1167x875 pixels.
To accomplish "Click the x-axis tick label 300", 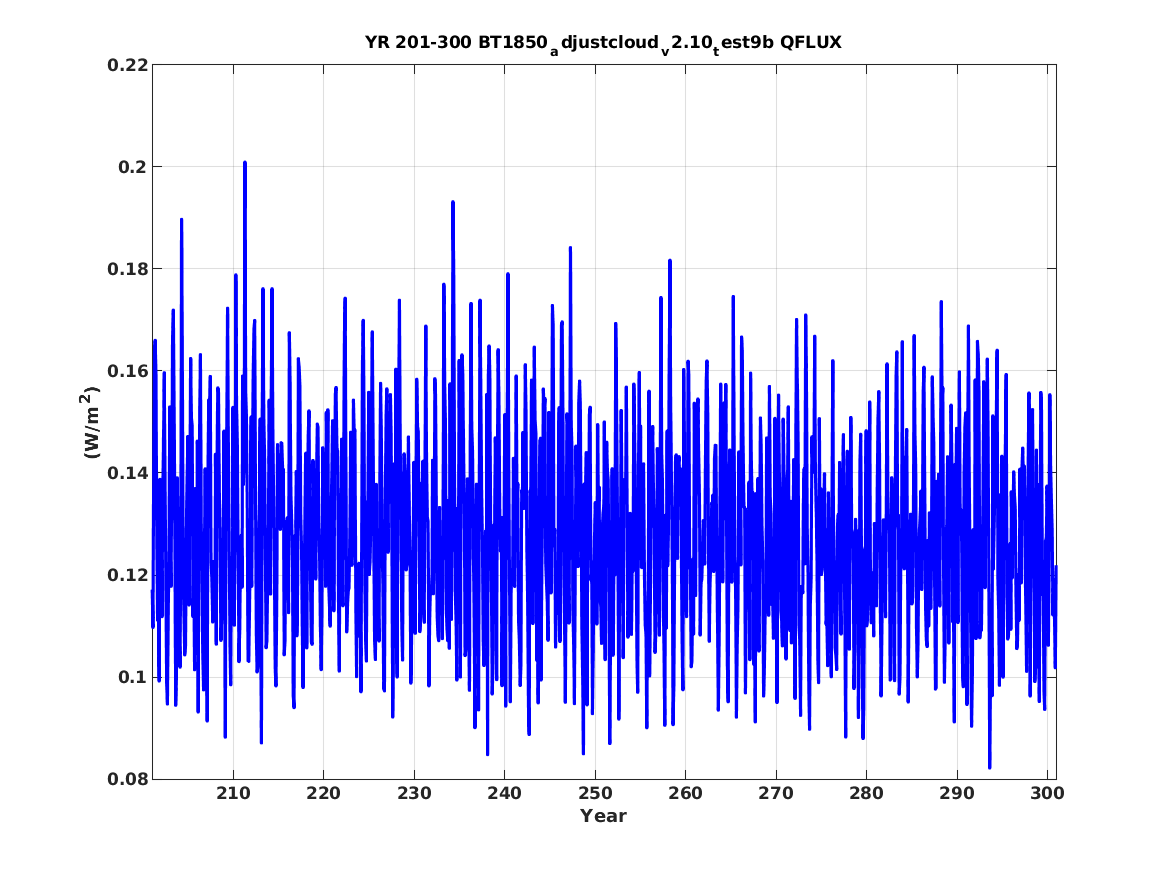I will click(1047, 794).
